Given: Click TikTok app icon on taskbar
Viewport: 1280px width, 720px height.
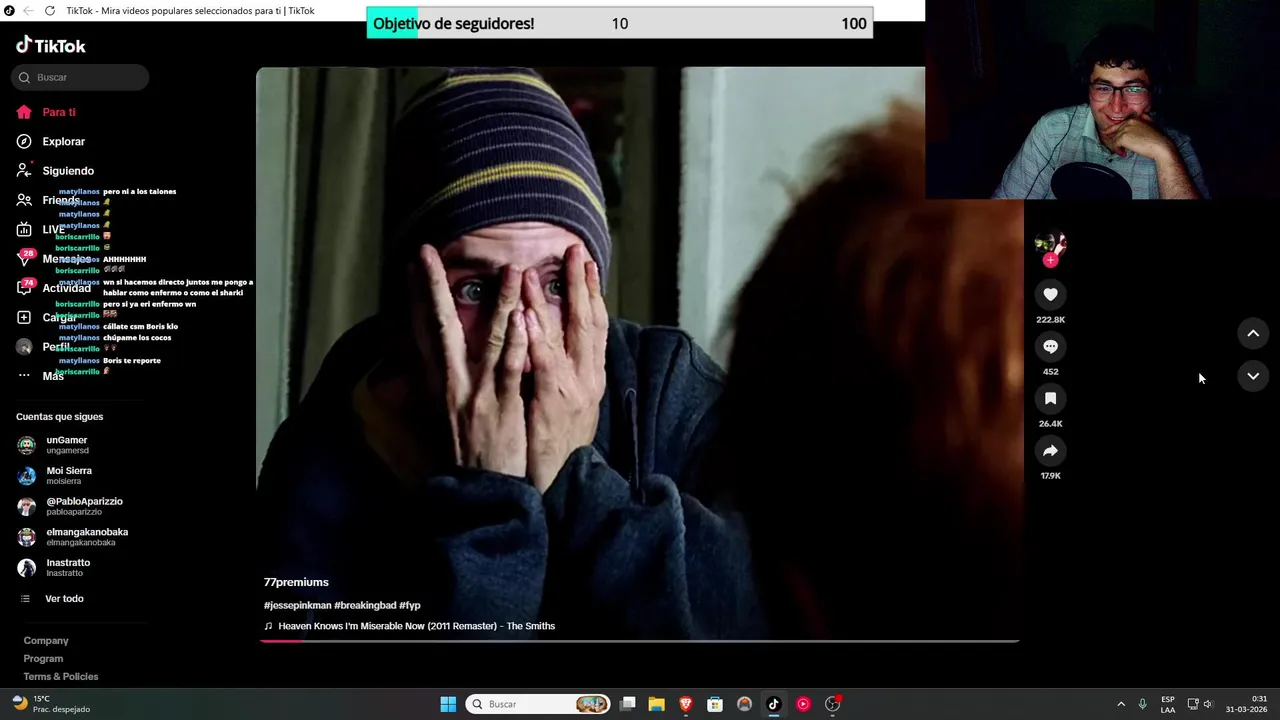Looking at the screenshot, I should point(773,704).
